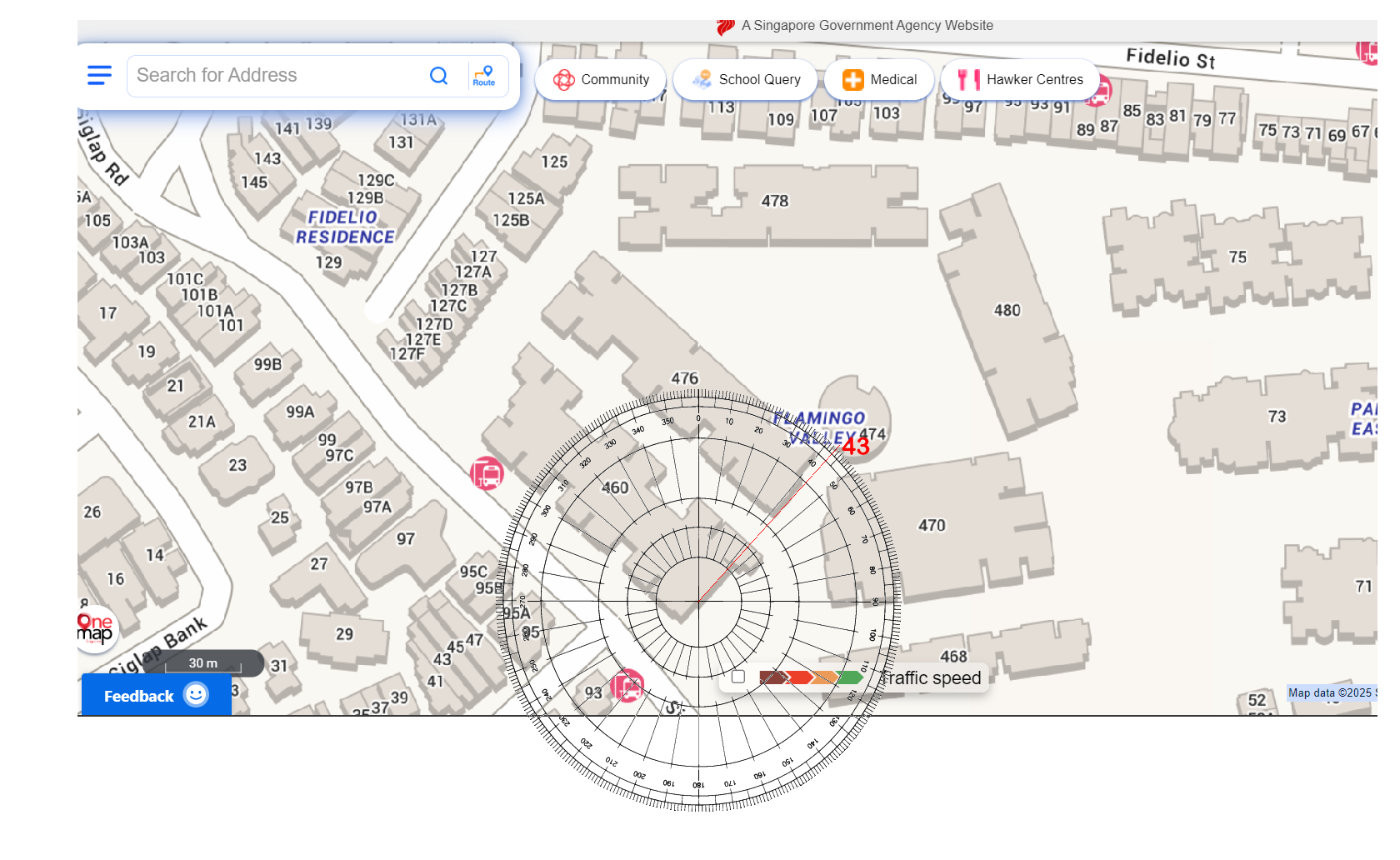This screenshot has height=860, width=1400.
Task: Click the magnifier search icon
Action: 438,76
